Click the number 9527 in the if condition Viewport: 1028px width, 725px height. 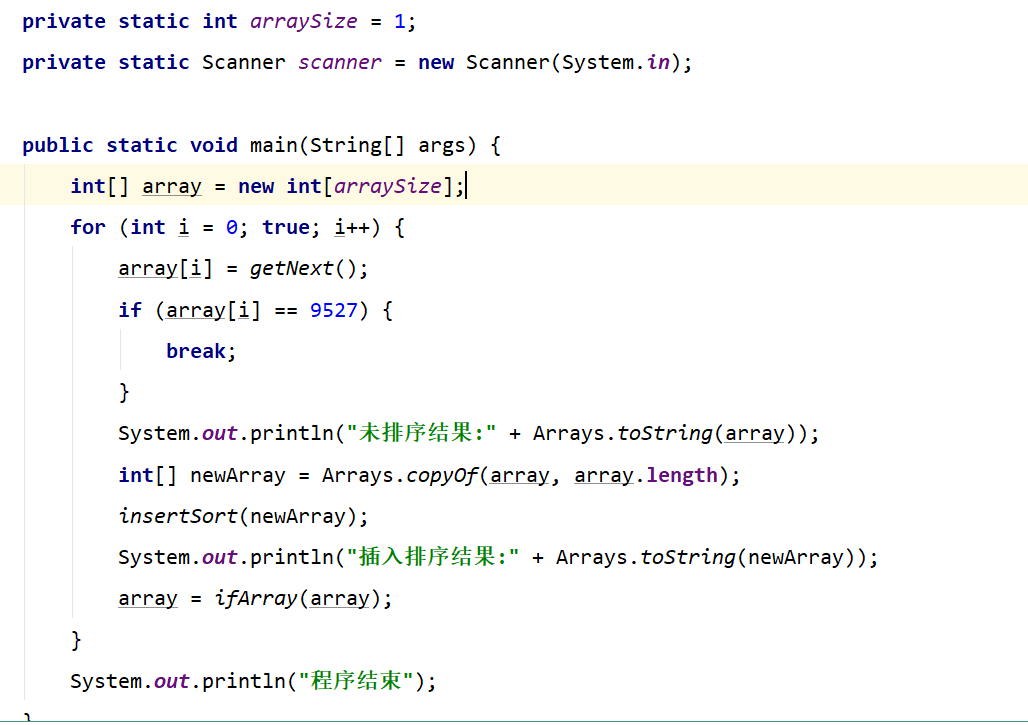334,310
